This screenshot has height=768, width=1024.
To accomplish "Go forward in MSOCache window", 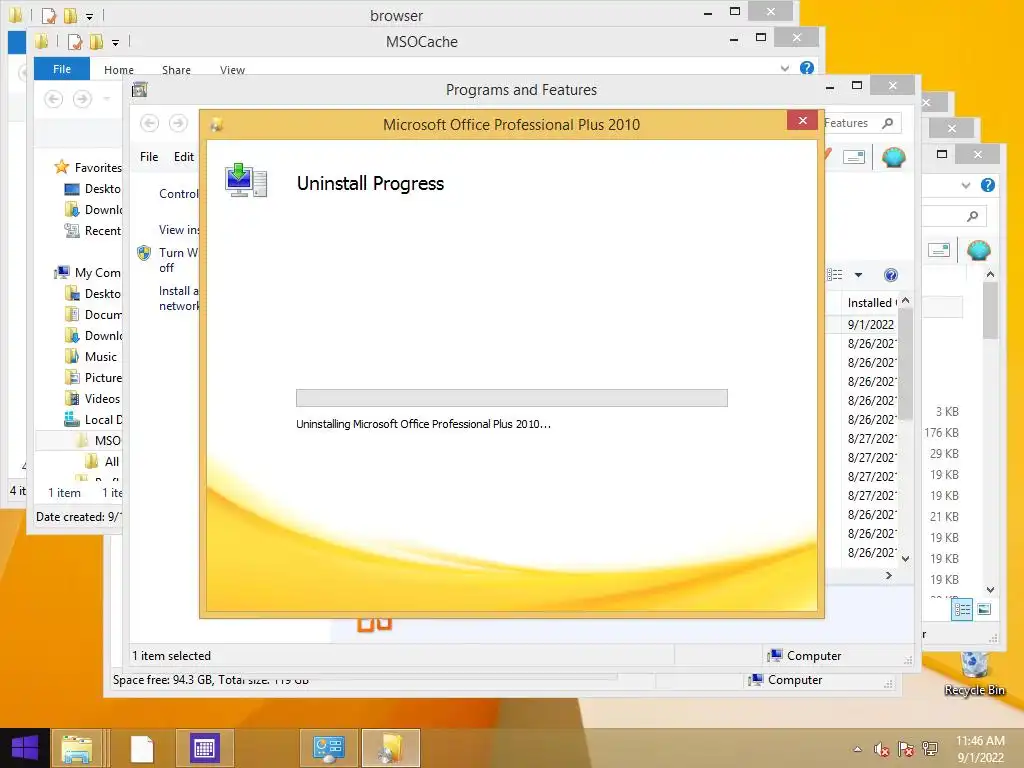I will (x=82, y=99).
